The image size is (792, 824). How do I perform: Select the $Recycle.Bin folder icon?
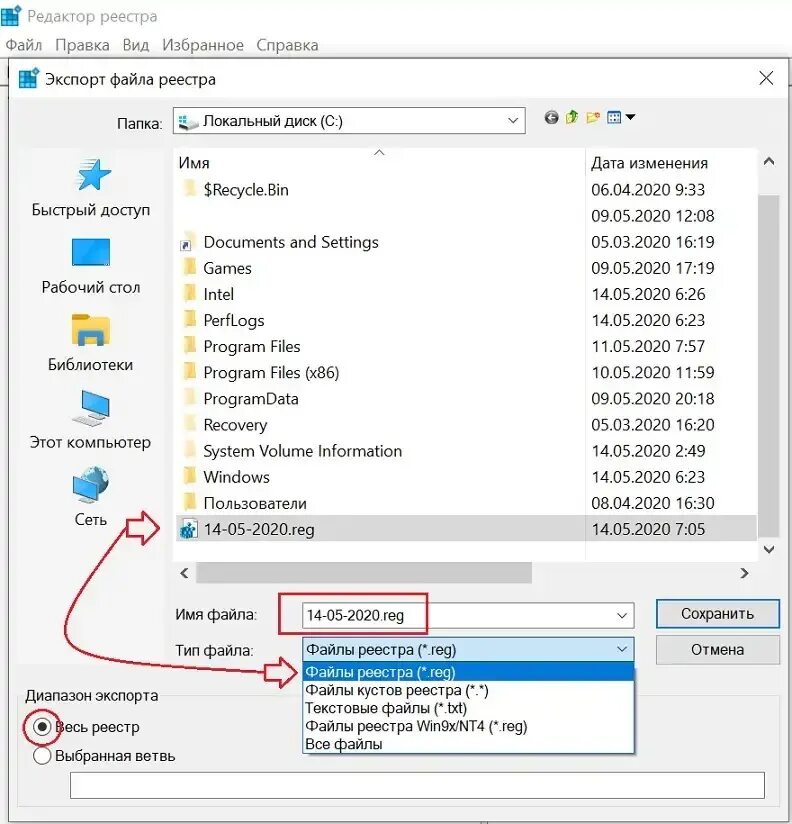pyautogui.click(x=189, y=189)
